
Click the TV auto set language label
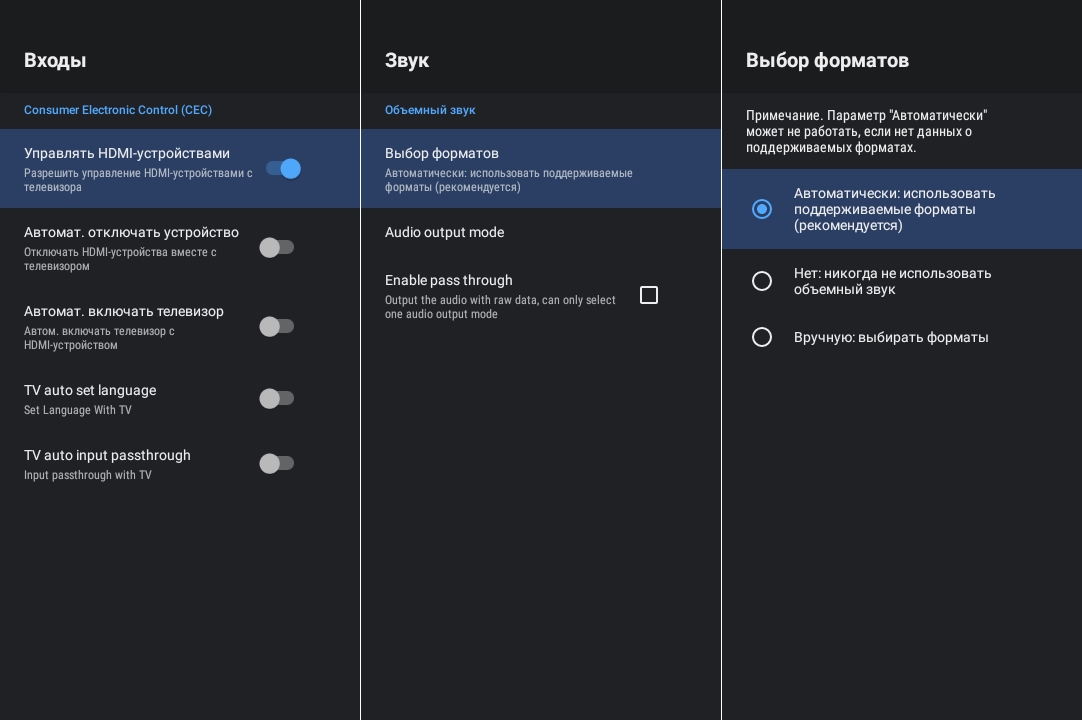click(90, 391)
